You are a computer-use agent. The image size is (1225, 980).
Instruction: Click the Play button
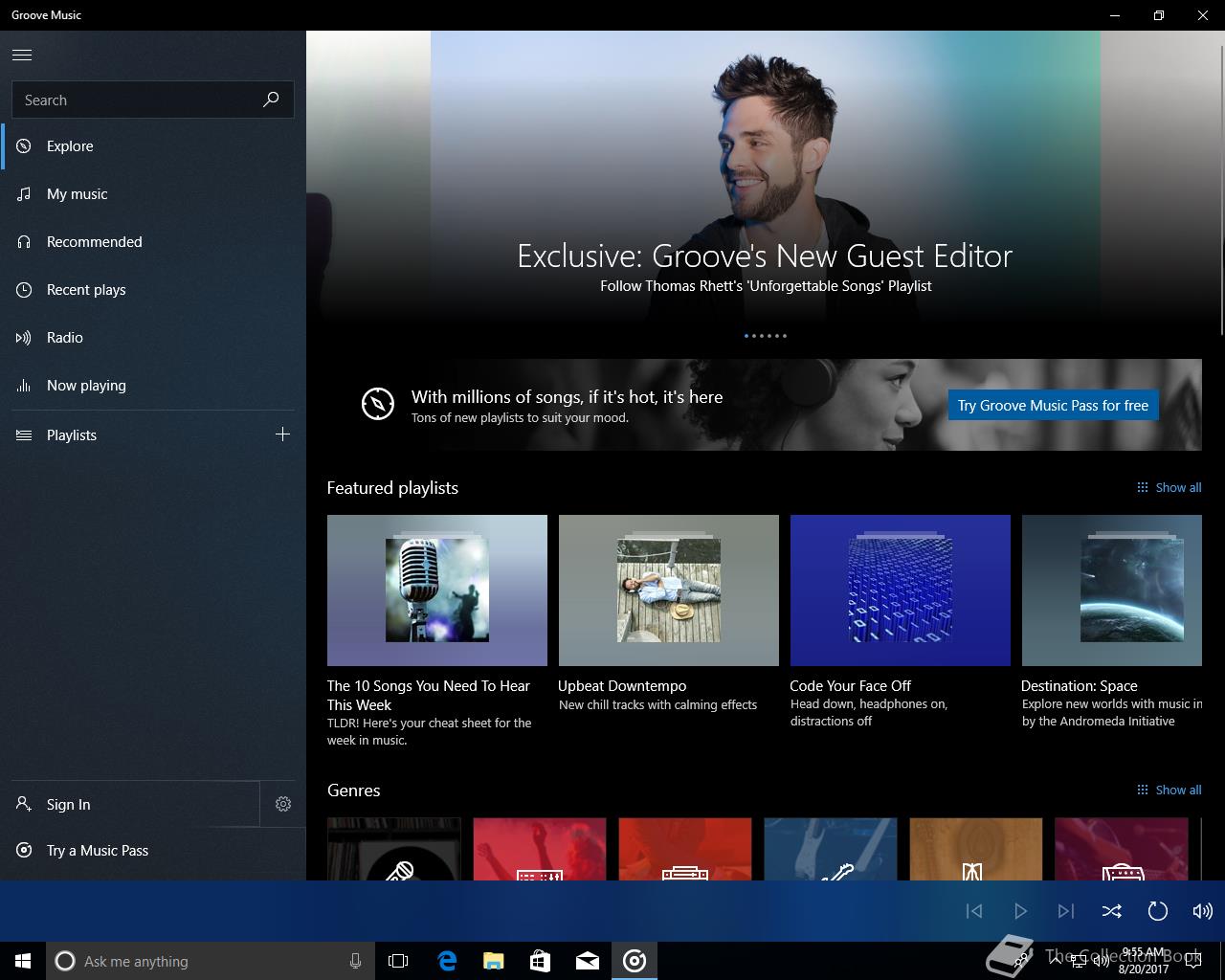[x=1020, y=911]
